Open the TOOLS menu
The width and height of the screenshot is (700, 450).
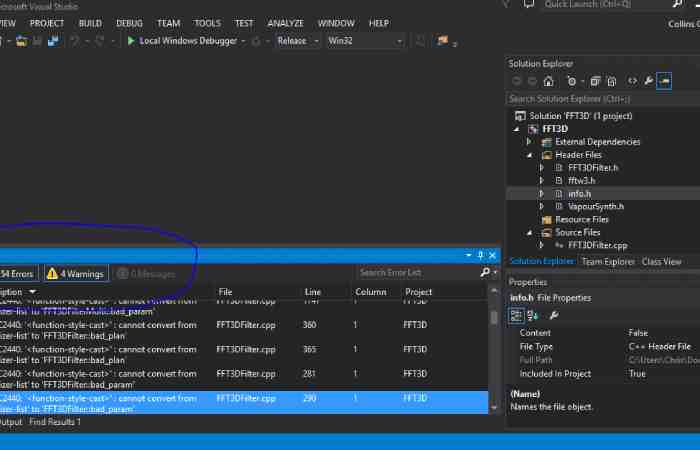(207, 23)
